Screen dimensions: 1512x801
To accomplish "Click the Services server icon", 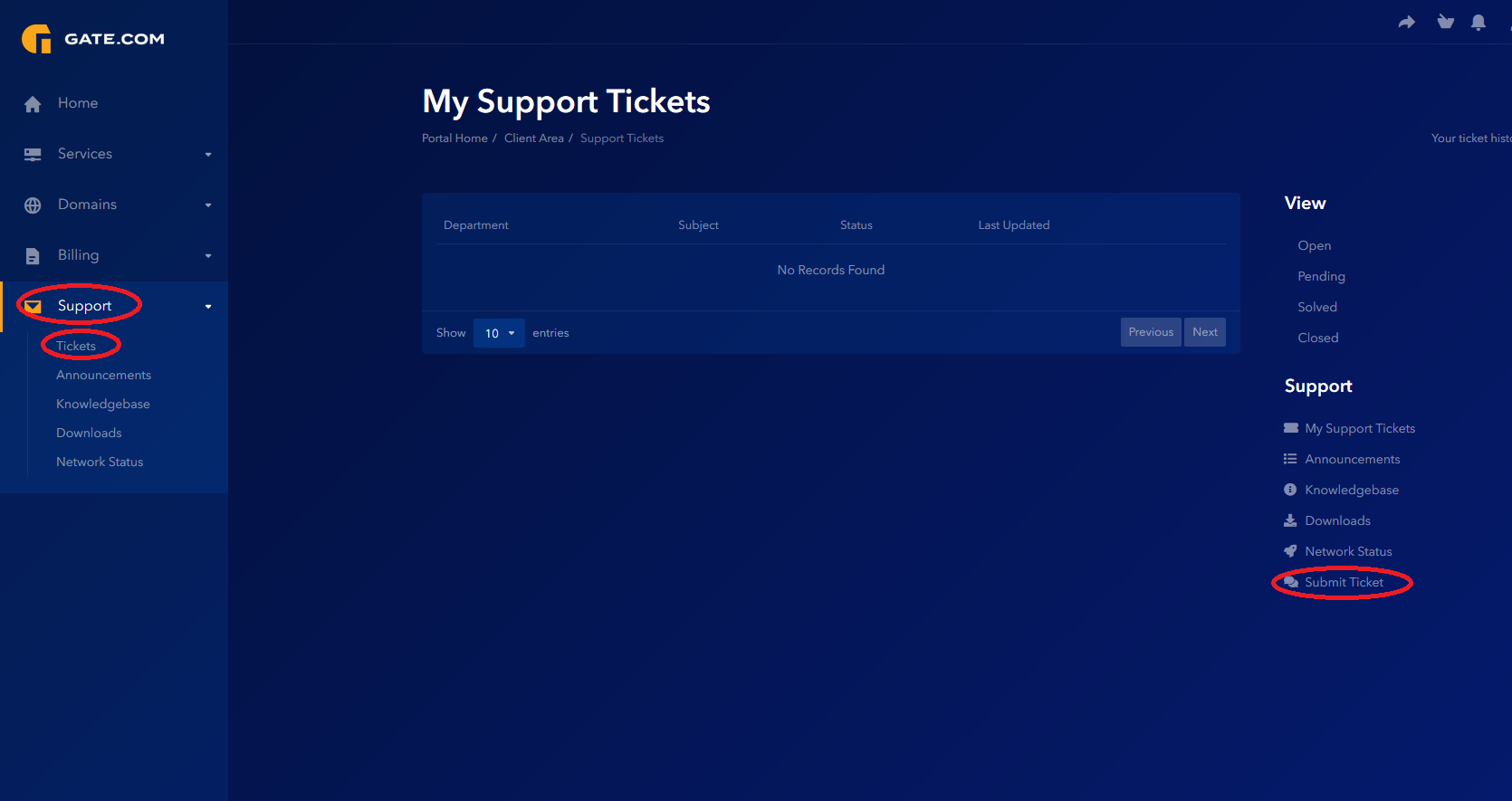I will click(x=33, y=155).
